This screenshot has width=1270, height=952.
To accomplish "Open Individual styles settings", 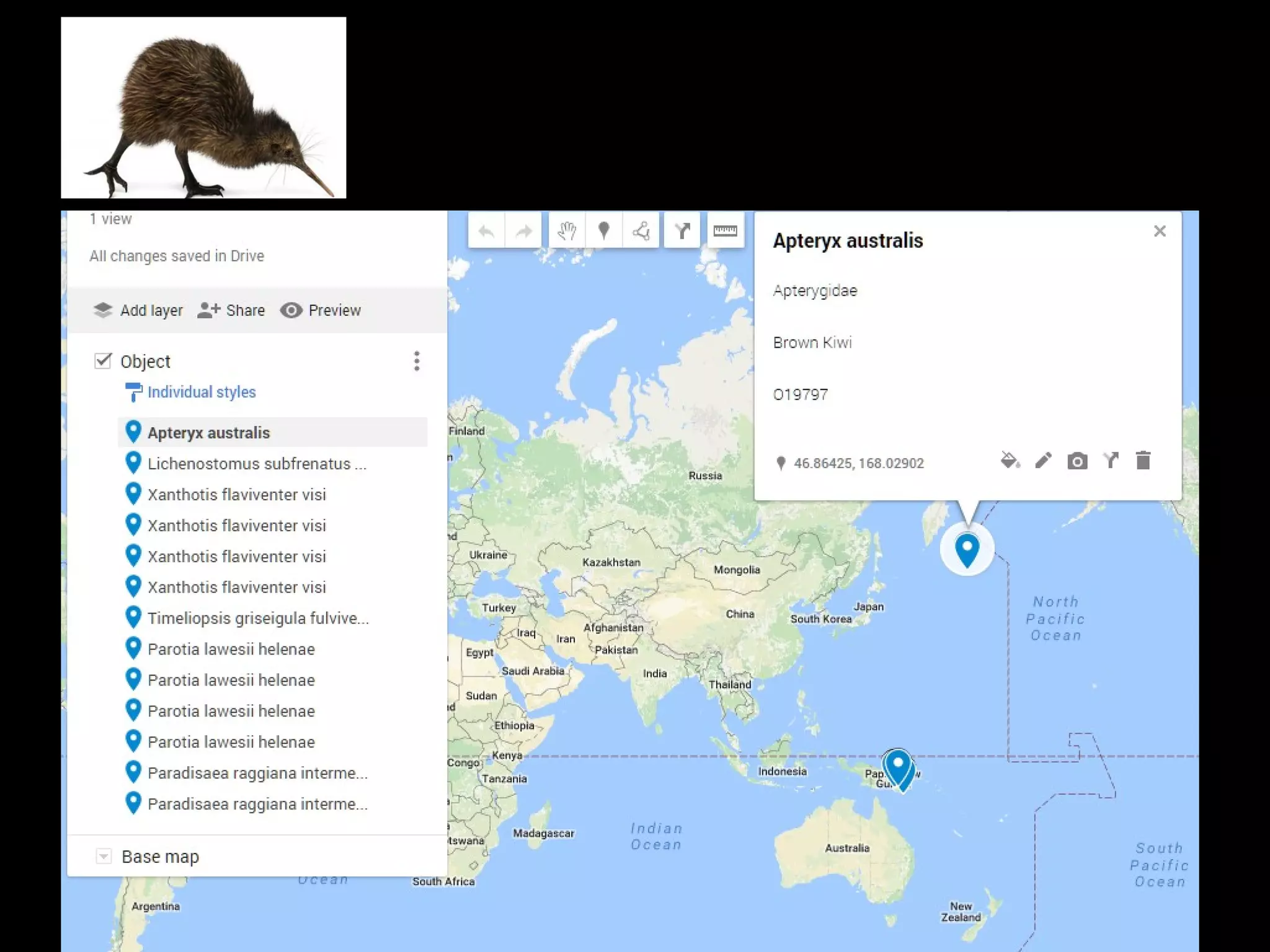I will (201, 392).
